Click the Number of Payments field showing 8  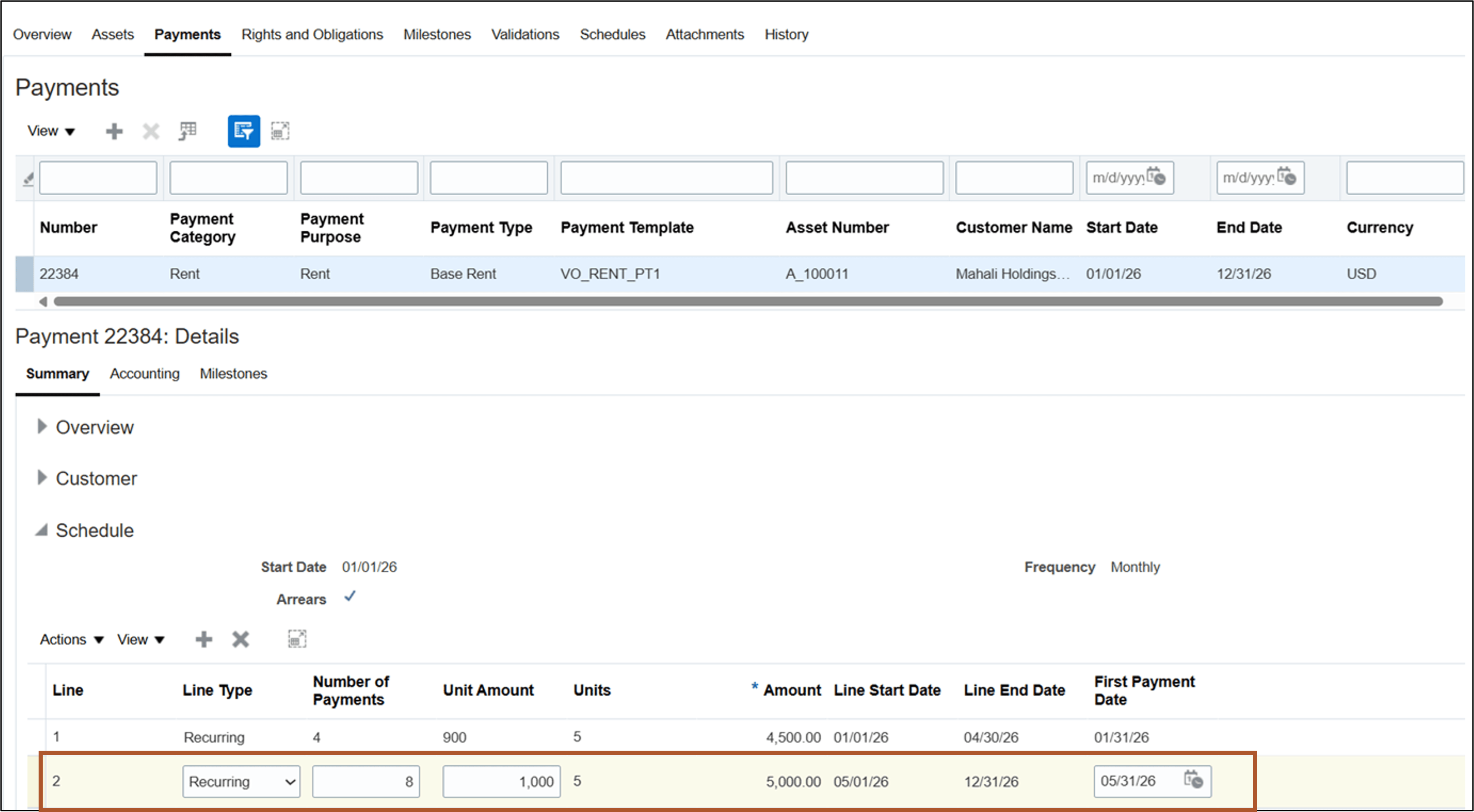(366, 781)
